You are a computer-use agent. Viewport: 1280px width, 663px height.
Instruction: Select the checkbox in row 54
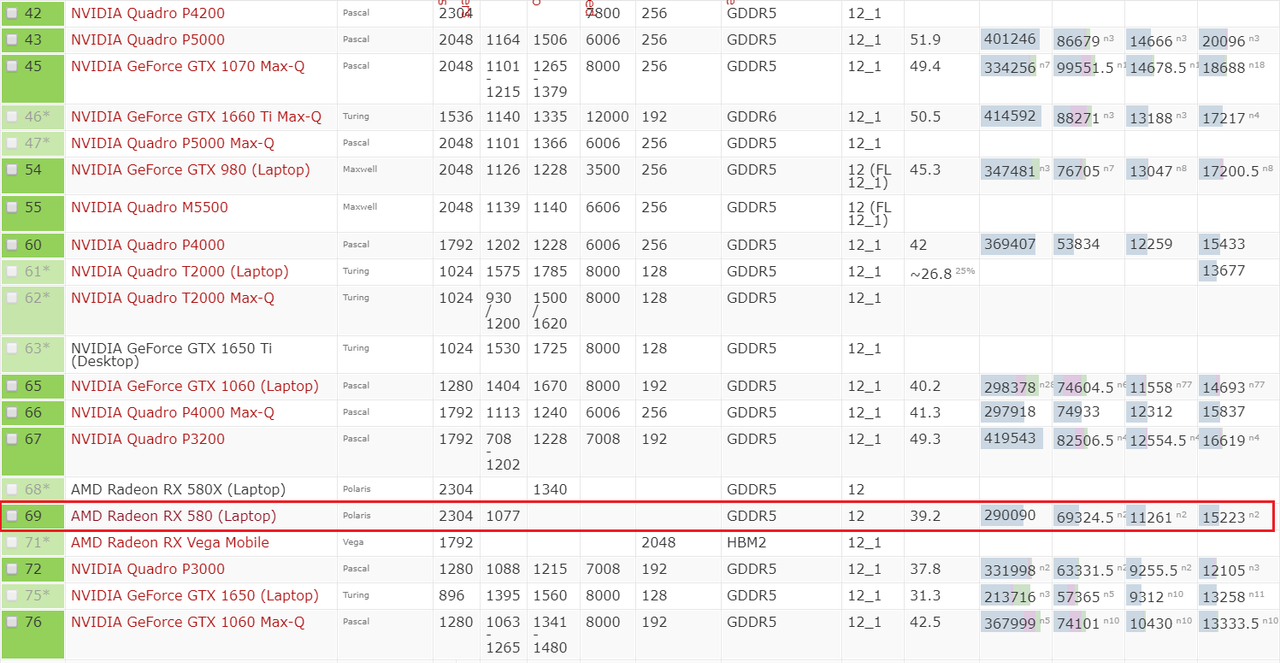(12, 170)
